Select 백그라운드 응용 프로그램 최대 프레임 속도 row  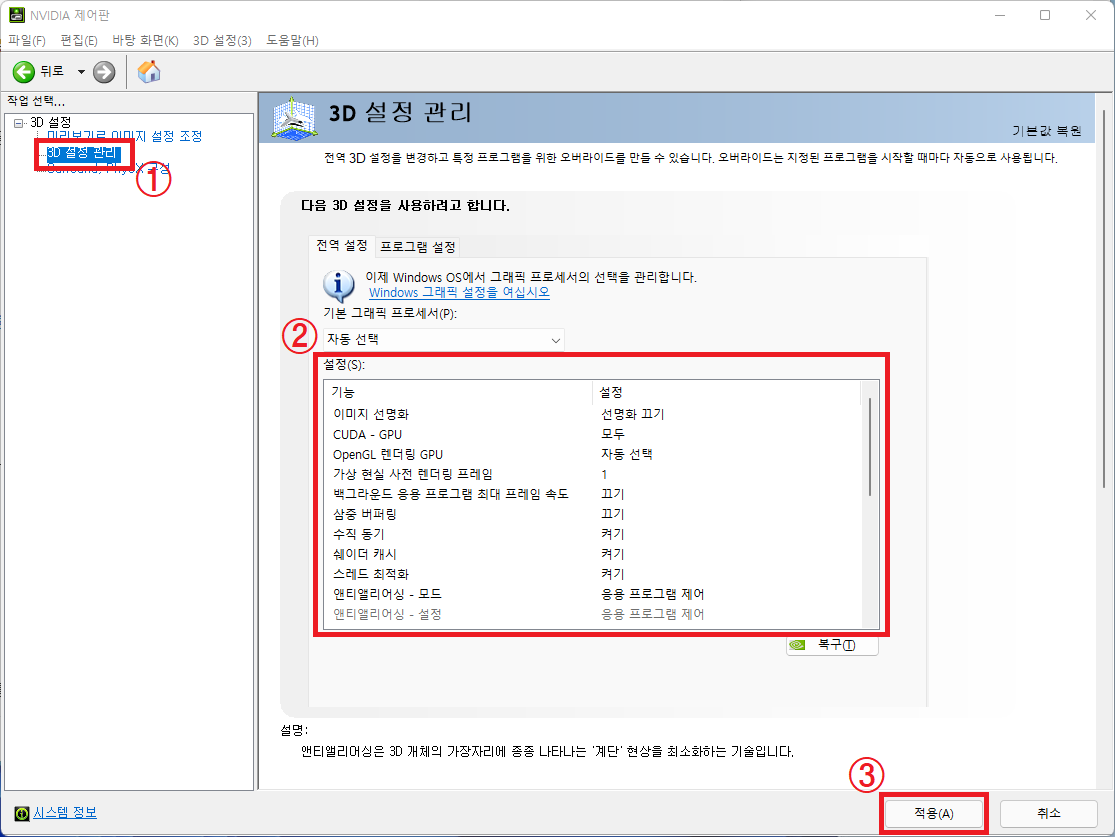(593, 494)
